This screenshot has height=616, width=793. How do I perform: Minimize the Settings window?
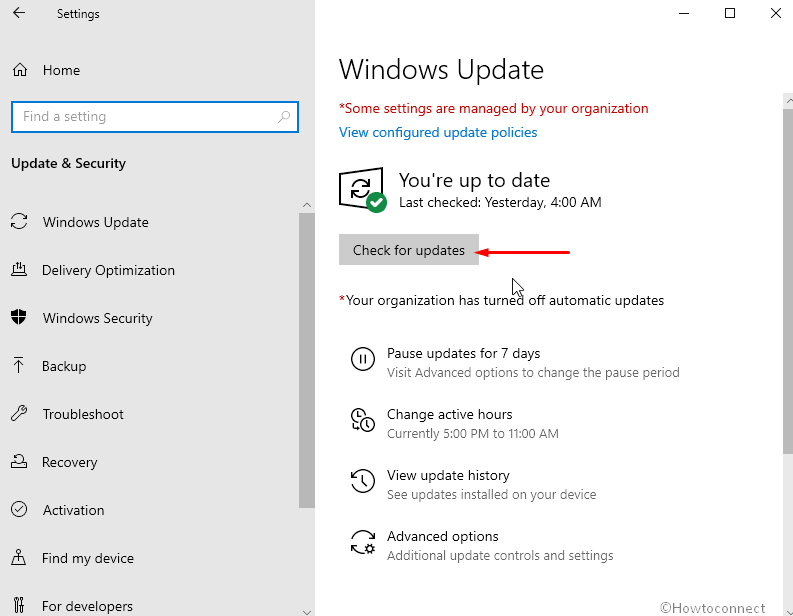684,13
